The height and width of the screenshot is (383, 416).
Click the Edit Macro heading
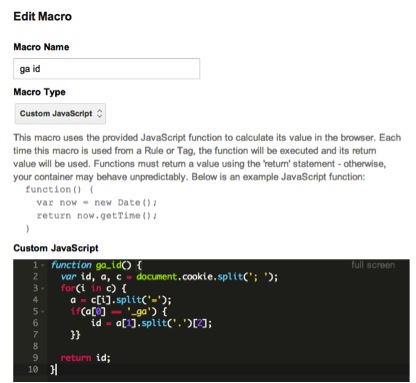click(x=43, y=16)
